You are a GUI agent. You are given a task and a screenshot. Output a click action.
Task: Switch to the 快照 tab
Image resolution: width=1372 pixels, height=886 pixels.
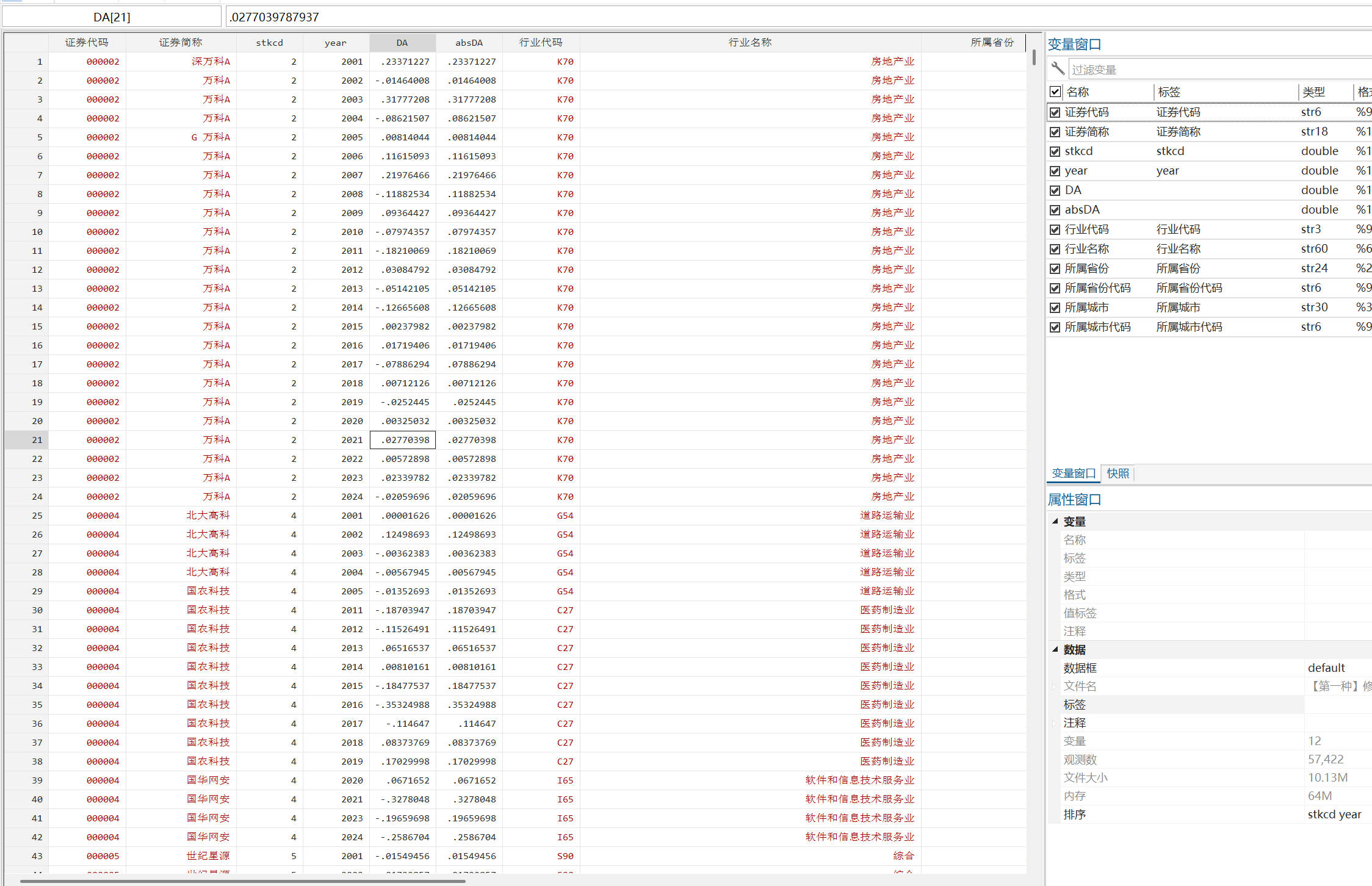coord(1117,474)
